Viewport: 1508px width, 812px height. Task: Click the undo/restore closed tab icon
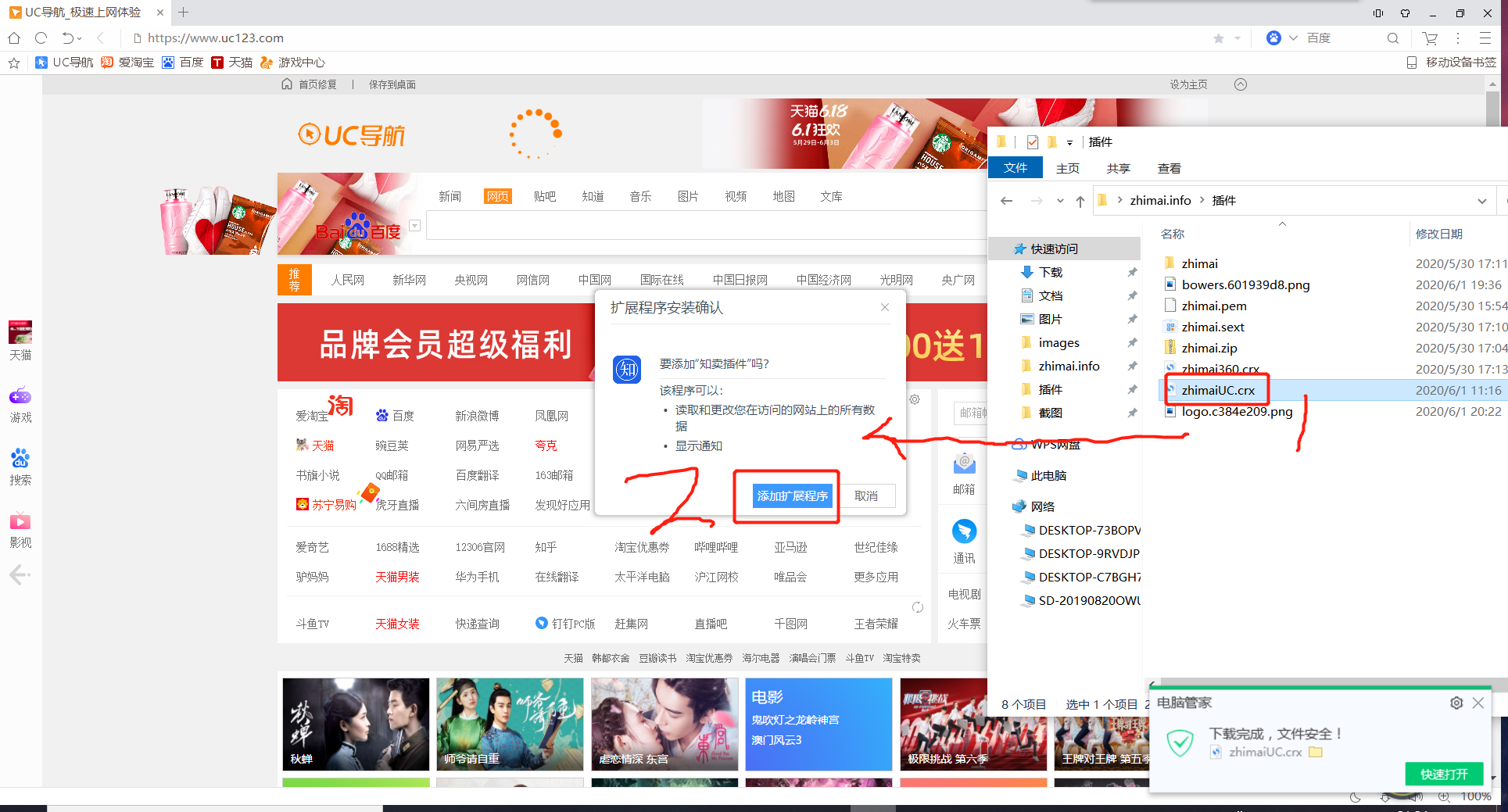coord(68,38)
